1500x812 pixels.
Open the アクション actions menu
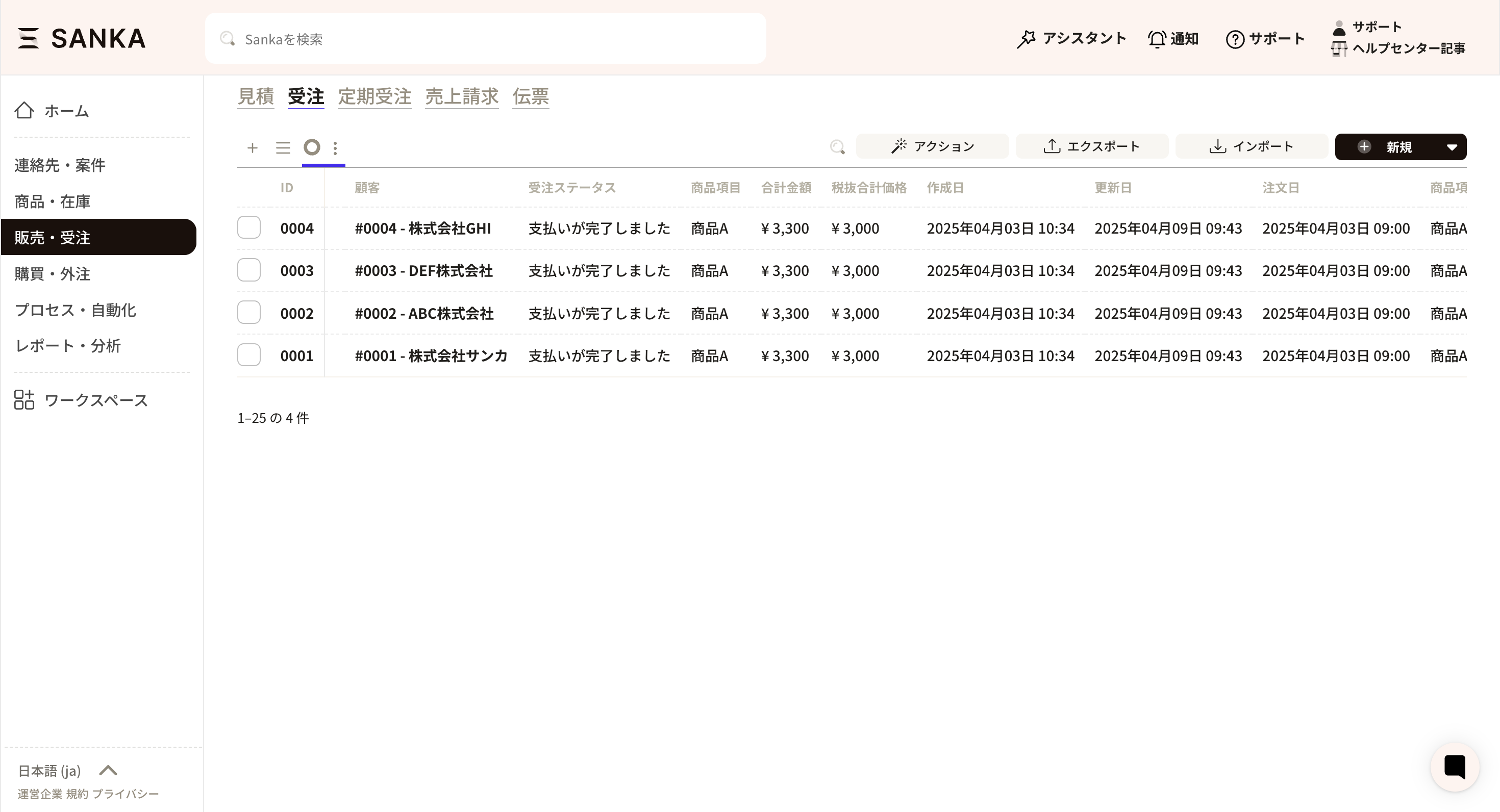click(932, 147)
